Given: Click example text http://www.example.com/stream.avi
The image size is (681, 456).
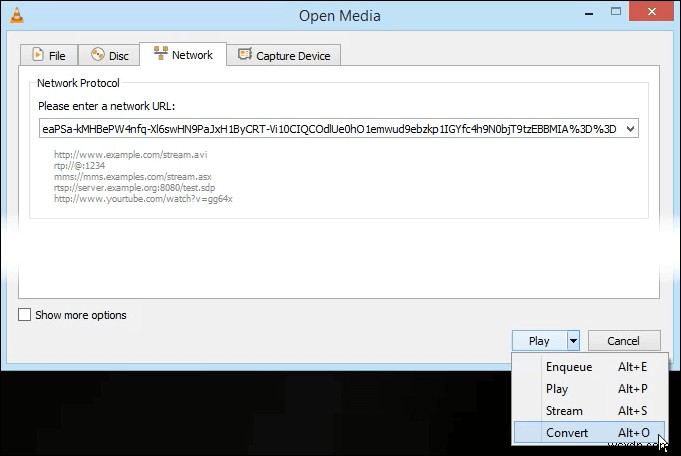Looking at the screenshot, I should [131, 155].
